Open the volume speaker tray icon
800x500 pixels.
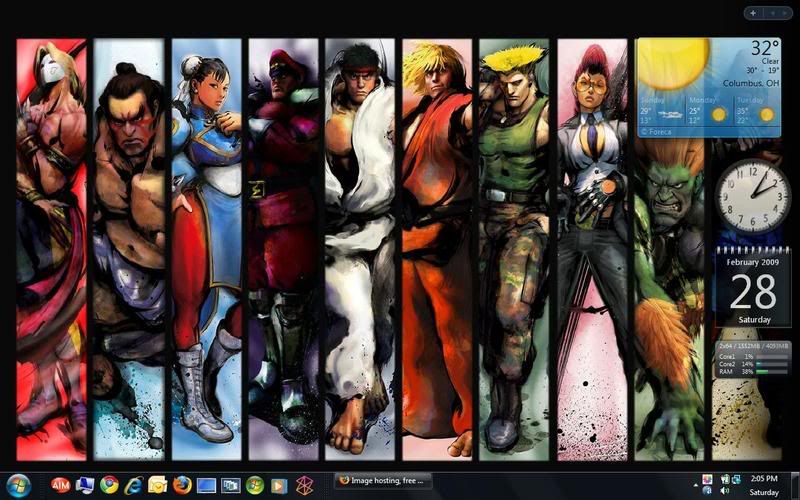pyautogui.click(x=724, y=491)
